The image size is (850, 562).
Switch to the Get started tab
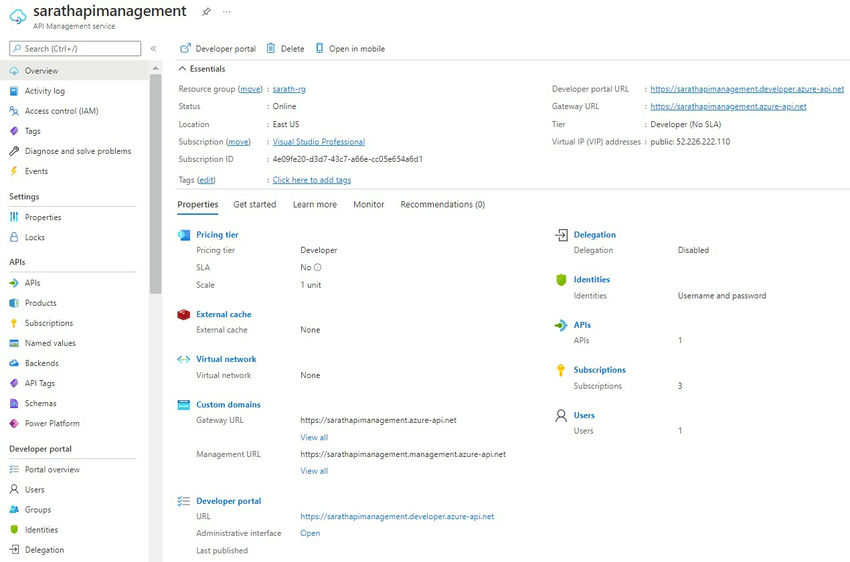[255, 204]
